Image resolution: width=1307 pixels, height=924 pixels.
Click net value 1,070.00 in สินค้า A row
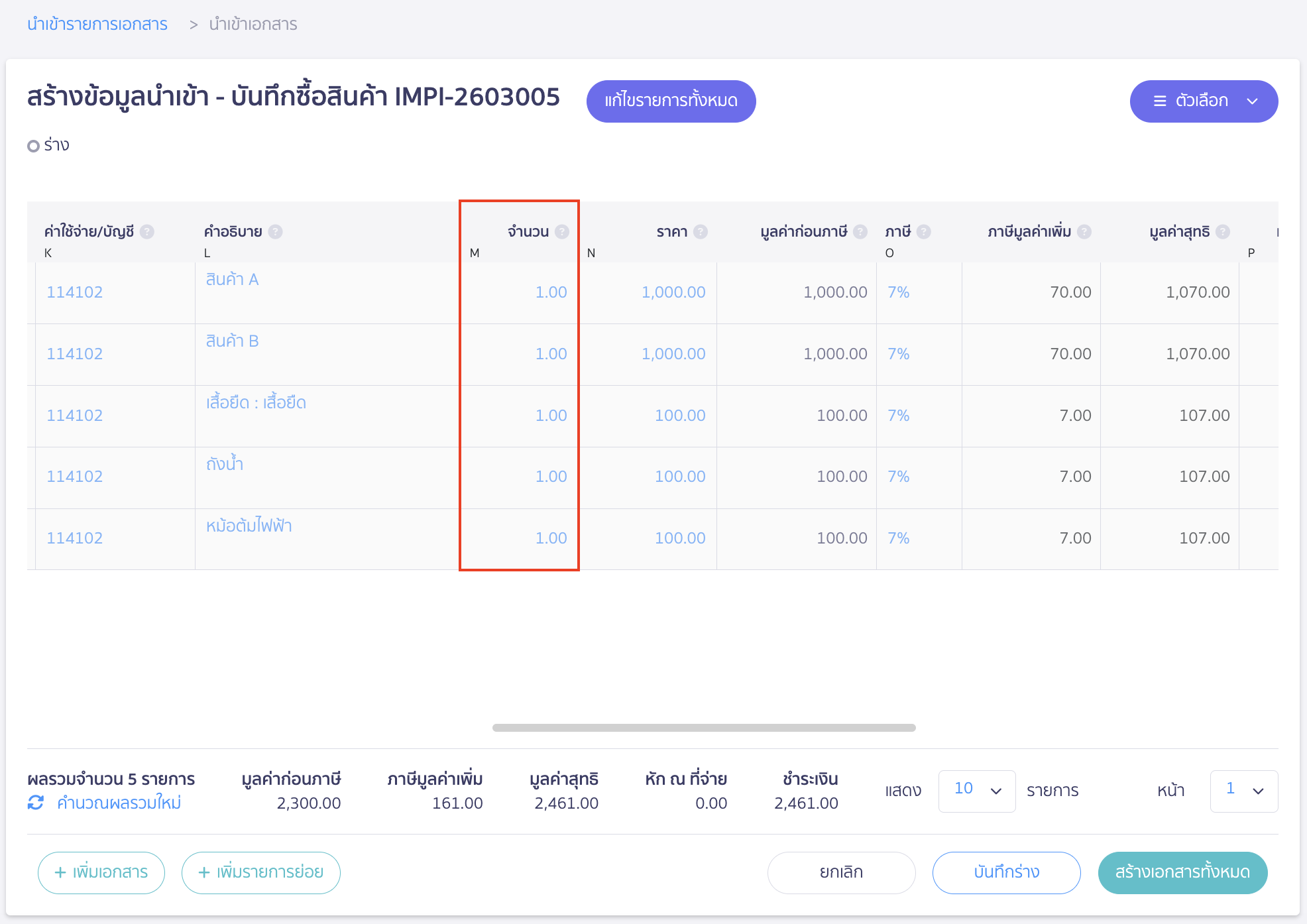[x=1198, y=292]
